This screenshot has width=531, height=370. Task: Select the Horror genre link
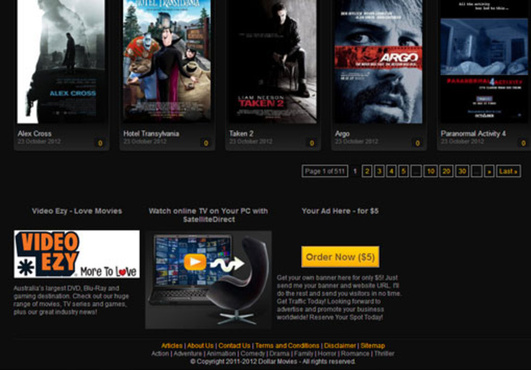coord(327,353)
